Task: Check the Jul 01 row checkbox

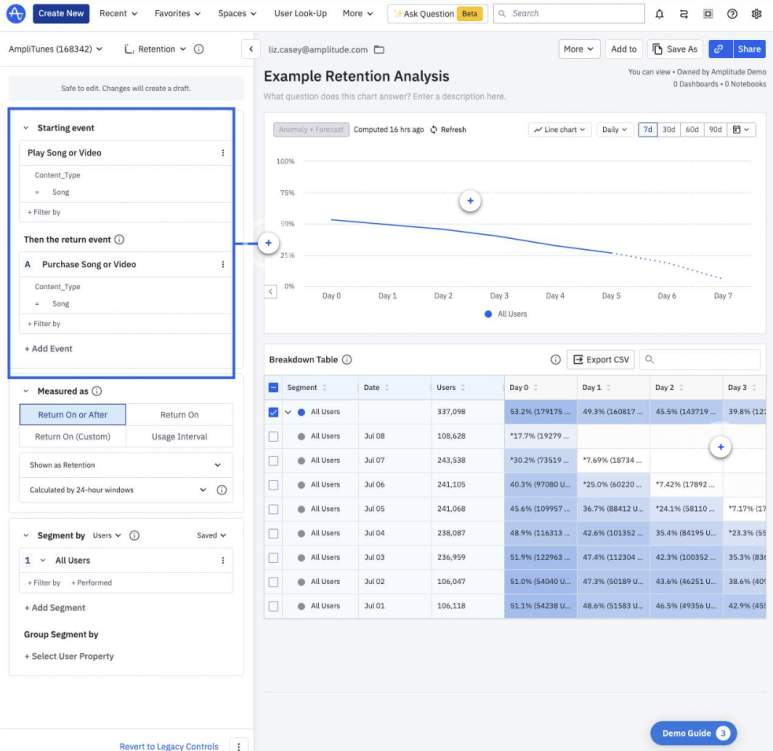Action: click(274, 606)
